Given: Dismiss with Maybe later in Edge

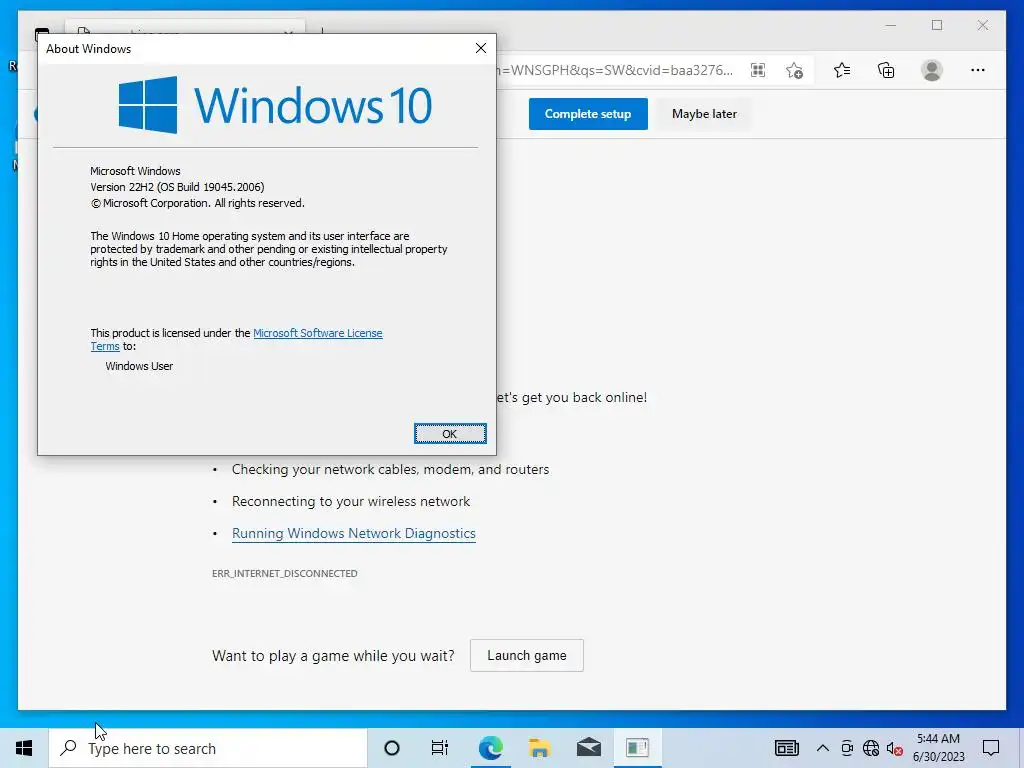Looking at the screenshot, I should click(704, 114).
